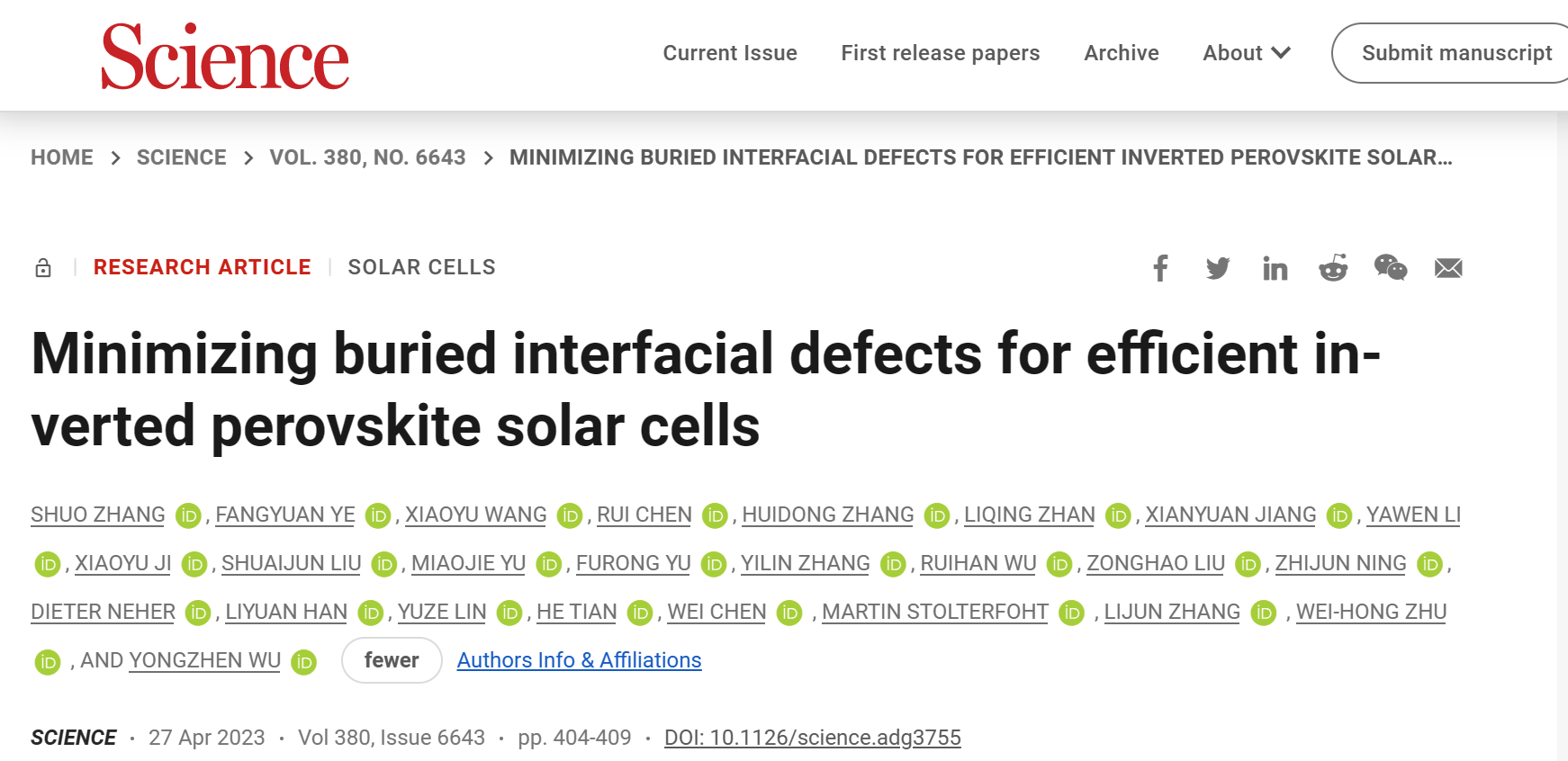Navigate to Vol. 380, No. 6643 breadcrumb

[x=367, y=157]
